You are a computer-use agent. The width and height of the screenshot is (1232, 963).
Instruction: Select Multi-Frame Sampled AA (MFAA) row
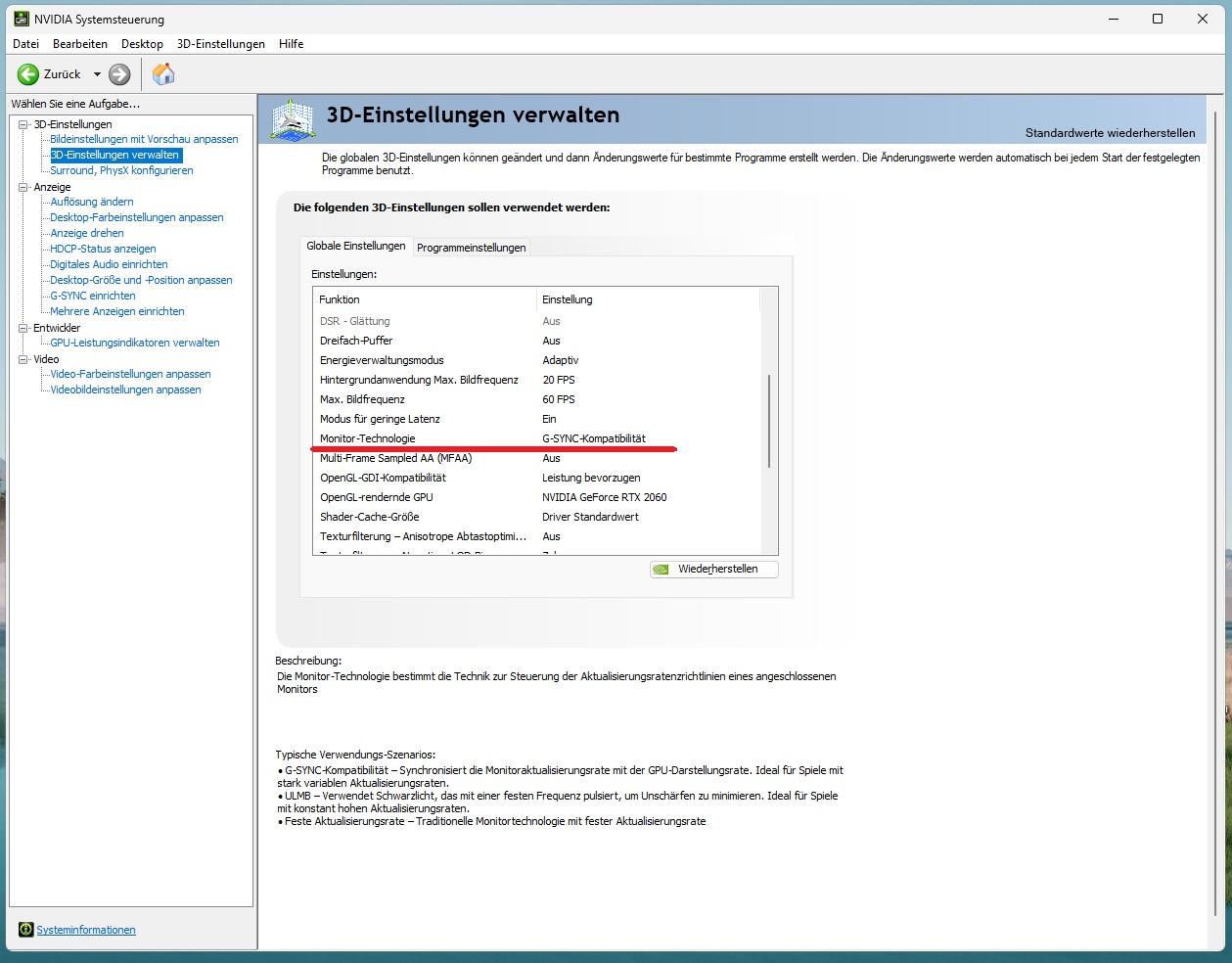pos(536,458)
